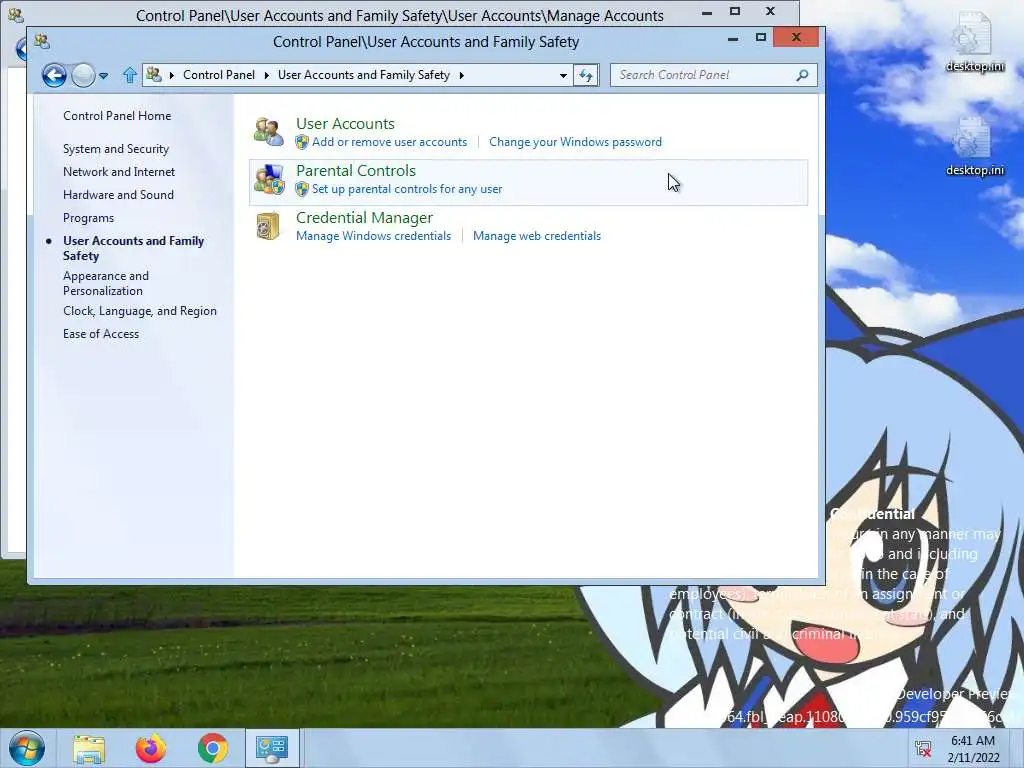Open Credential Manager safe icon
Viewport: 1024px width, 768px height.
click(268, 226)
